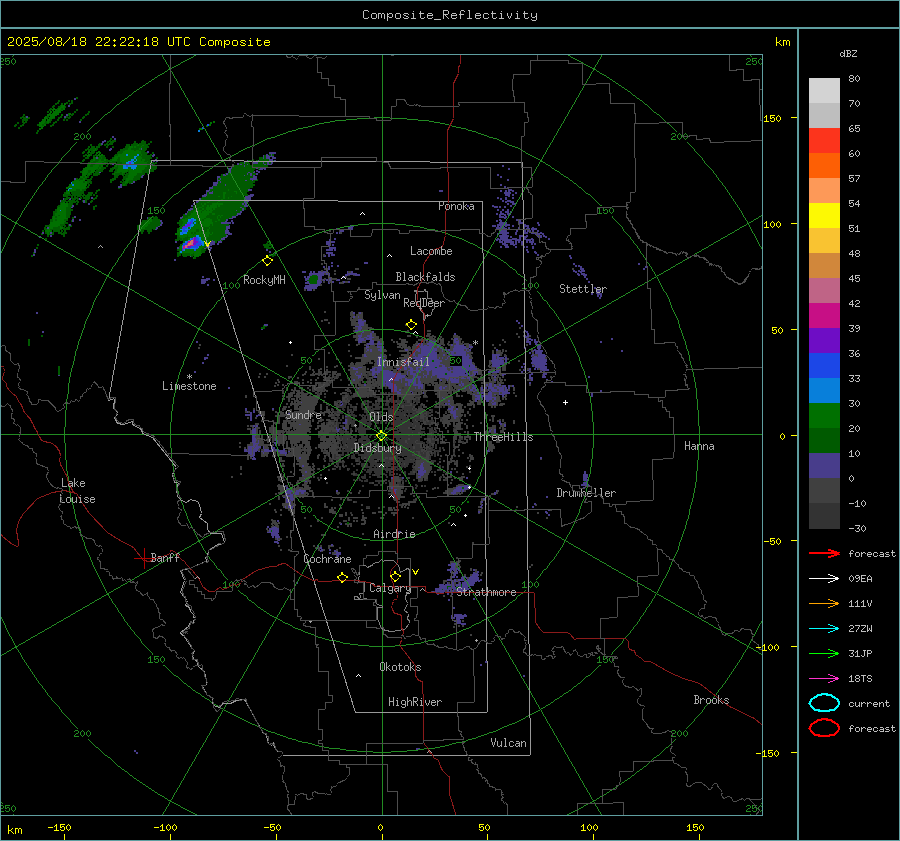900x841 pixels.
Task: Click the Lacombe town label
Action: click(431, 251)
